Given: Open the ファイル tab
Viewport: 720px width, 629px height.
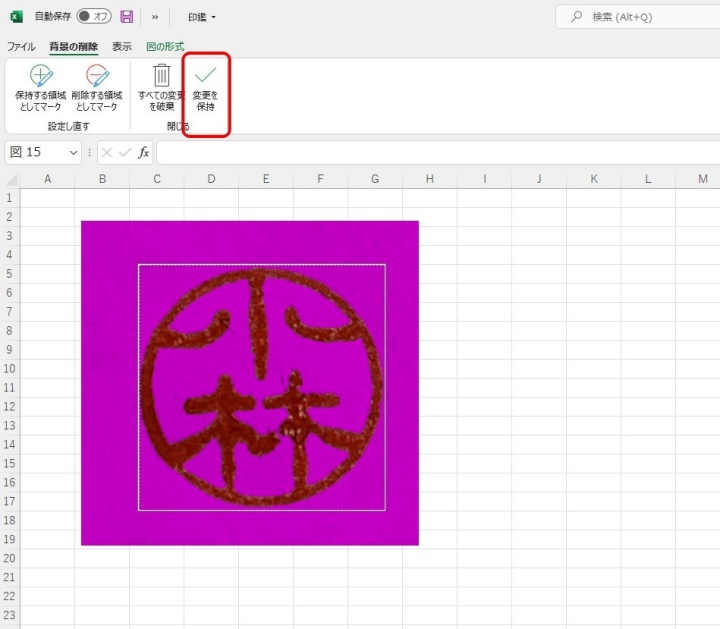Looking at the screenshot, I should 21,46.
